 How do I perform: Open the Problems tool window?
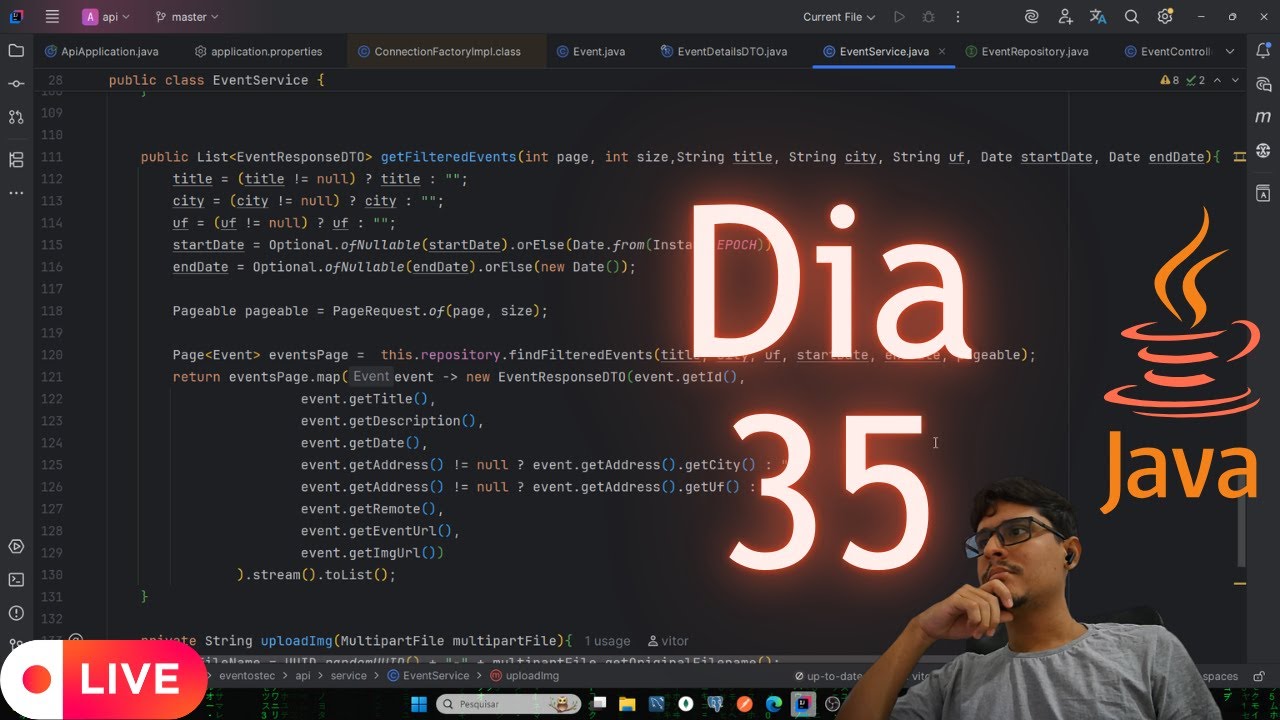[x=16, y=613]
